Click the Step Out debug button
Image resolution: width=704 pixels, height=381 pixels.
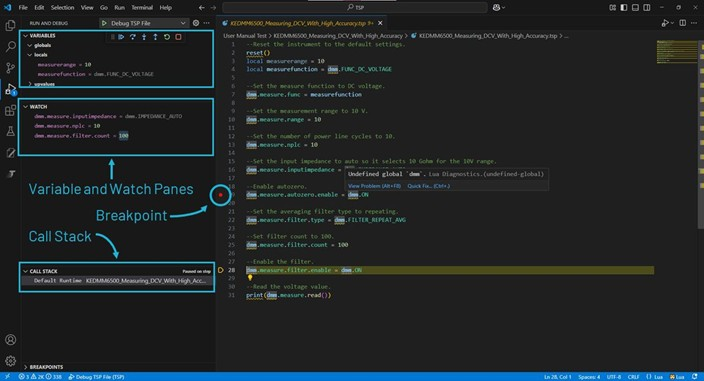pos(155,37)
